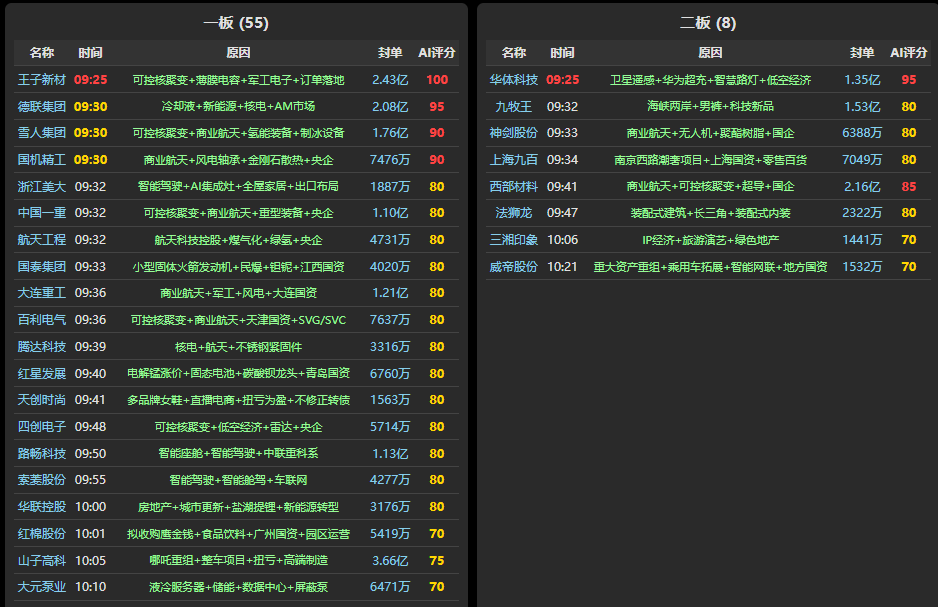Select 西部材料 in the 二板 panel
This screenshot has width=938, height=607.
point(513,186)
